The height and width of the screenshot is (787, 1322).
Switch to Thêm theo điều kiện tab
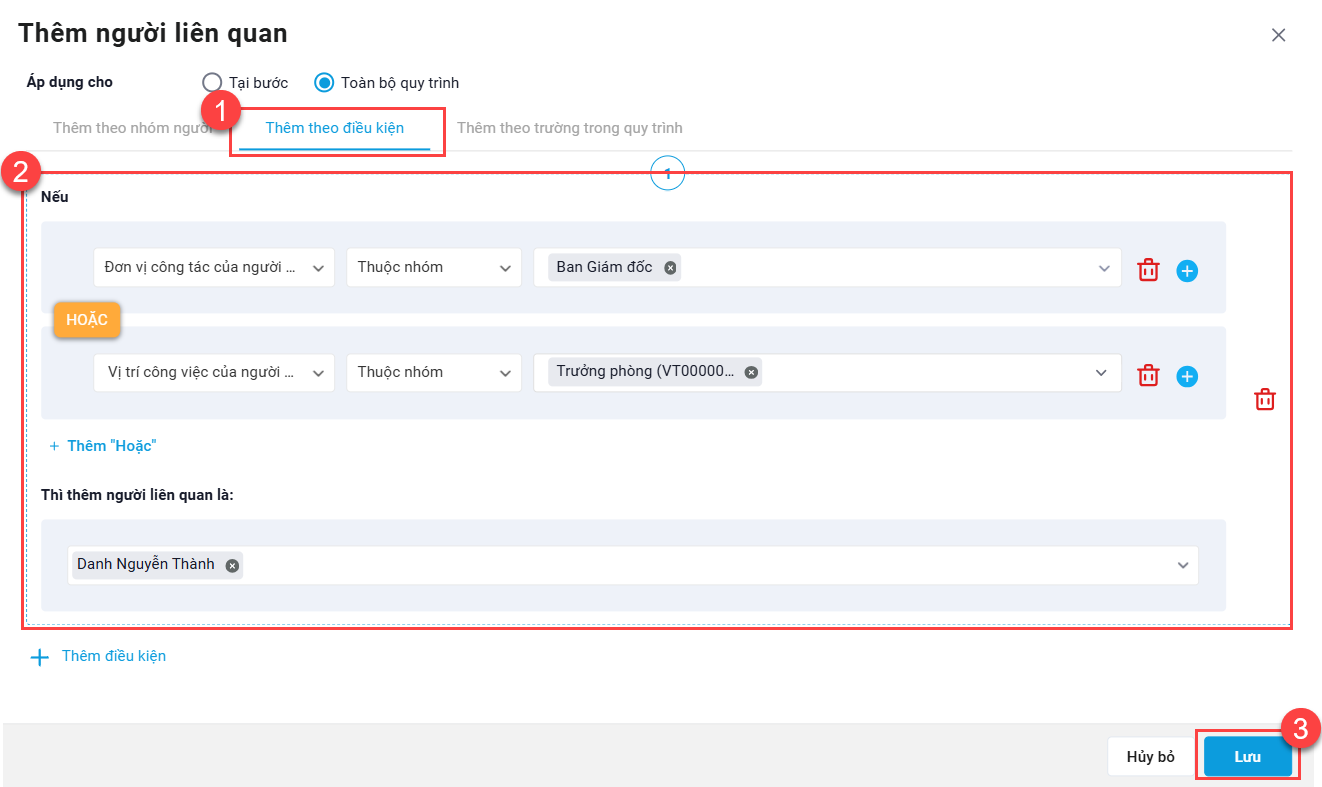(x=335, y=128)
